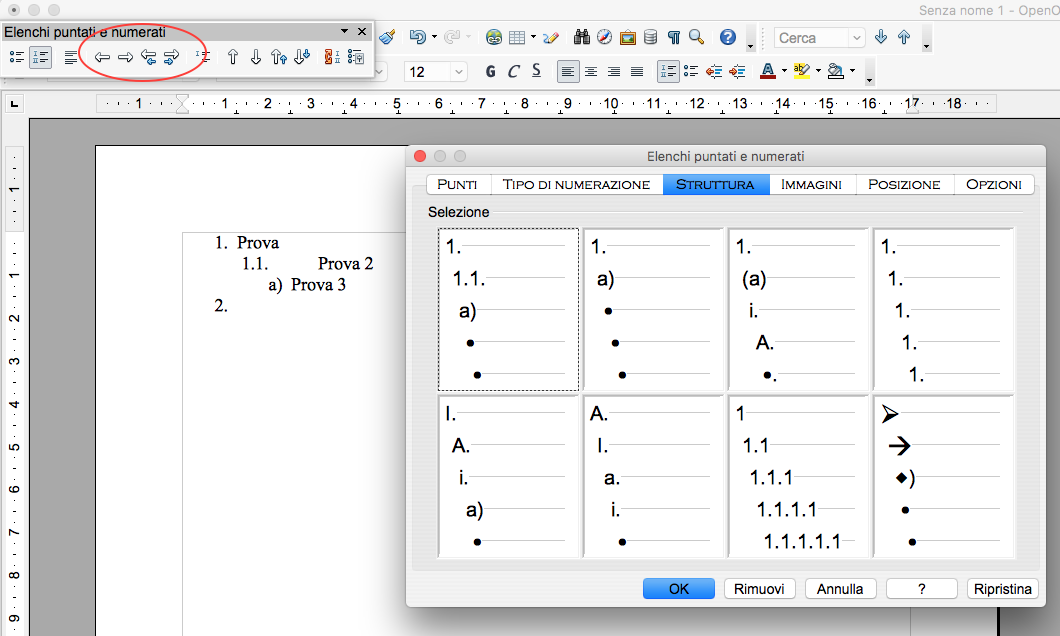1060x636 pixels.
Task: Find next with blue down arrow
Action: point(880,37)
